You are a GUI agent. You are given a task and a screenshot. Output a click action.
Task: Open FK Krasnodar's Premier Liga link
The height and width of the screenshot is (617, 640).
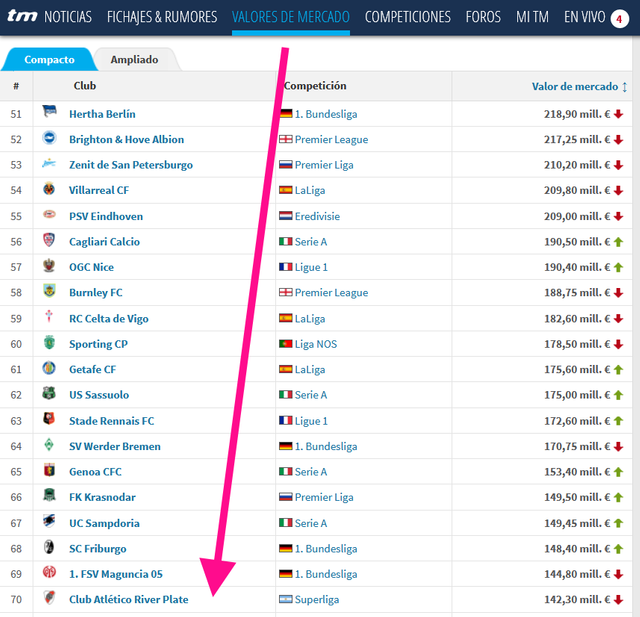coord(324,497)
